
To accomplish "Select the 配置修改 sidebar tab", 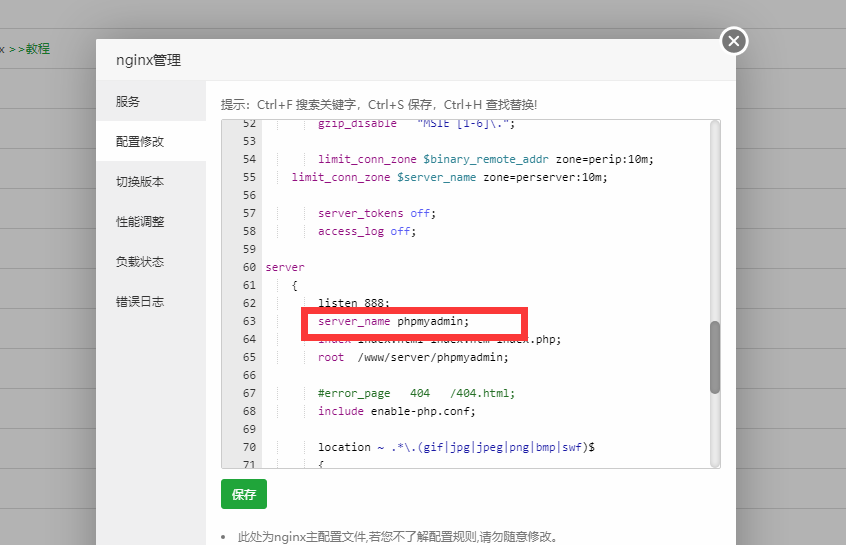I will click(x=151, y=141).
